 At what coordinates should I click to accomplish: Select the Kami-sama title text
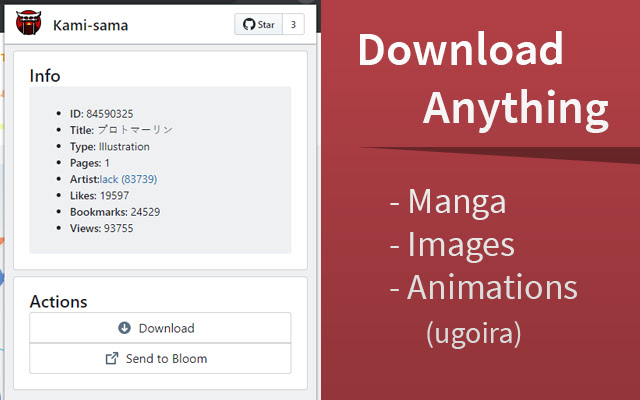point(90,25)
